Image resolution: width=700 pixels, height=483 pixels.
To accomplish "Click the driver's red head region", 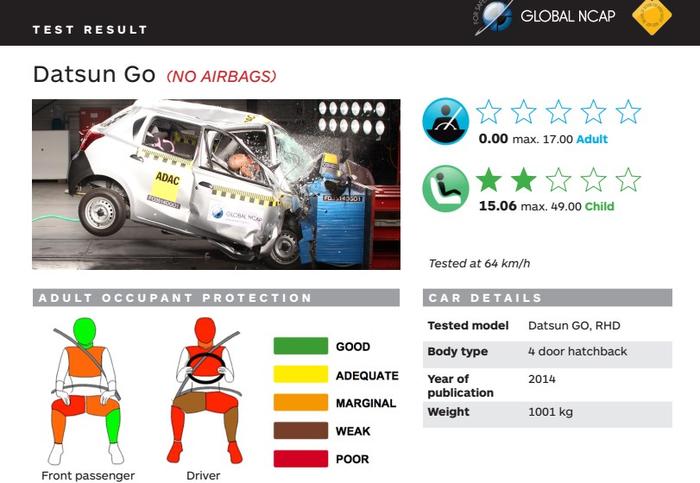I will [x=205, y=330].
